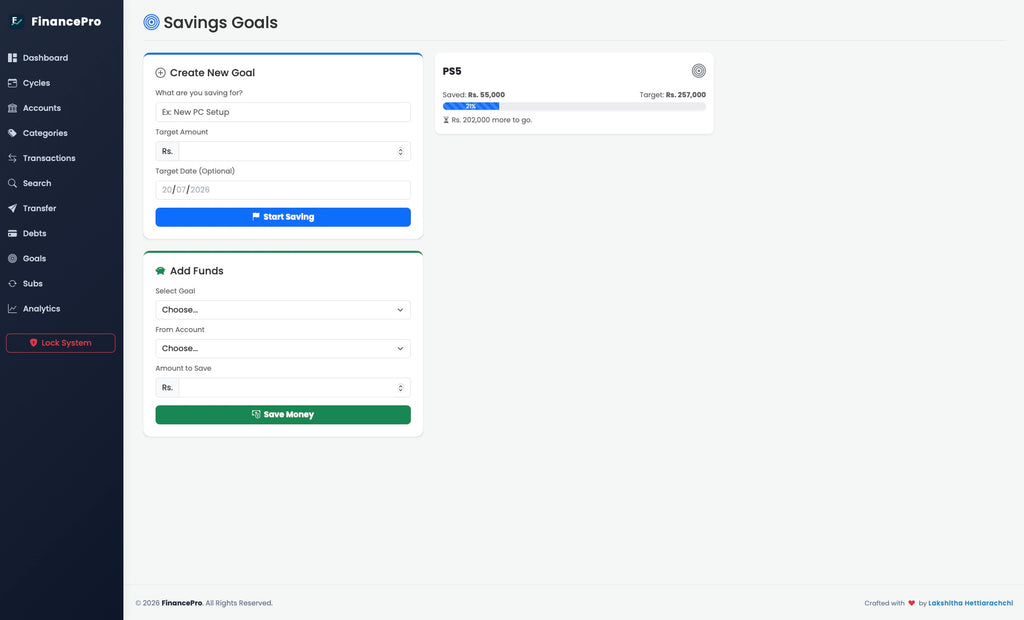Viewport: 1024px width, 620px height.
Task: Click the plus-circle icon next to Create New Goal
Action: tap(160, 73)
